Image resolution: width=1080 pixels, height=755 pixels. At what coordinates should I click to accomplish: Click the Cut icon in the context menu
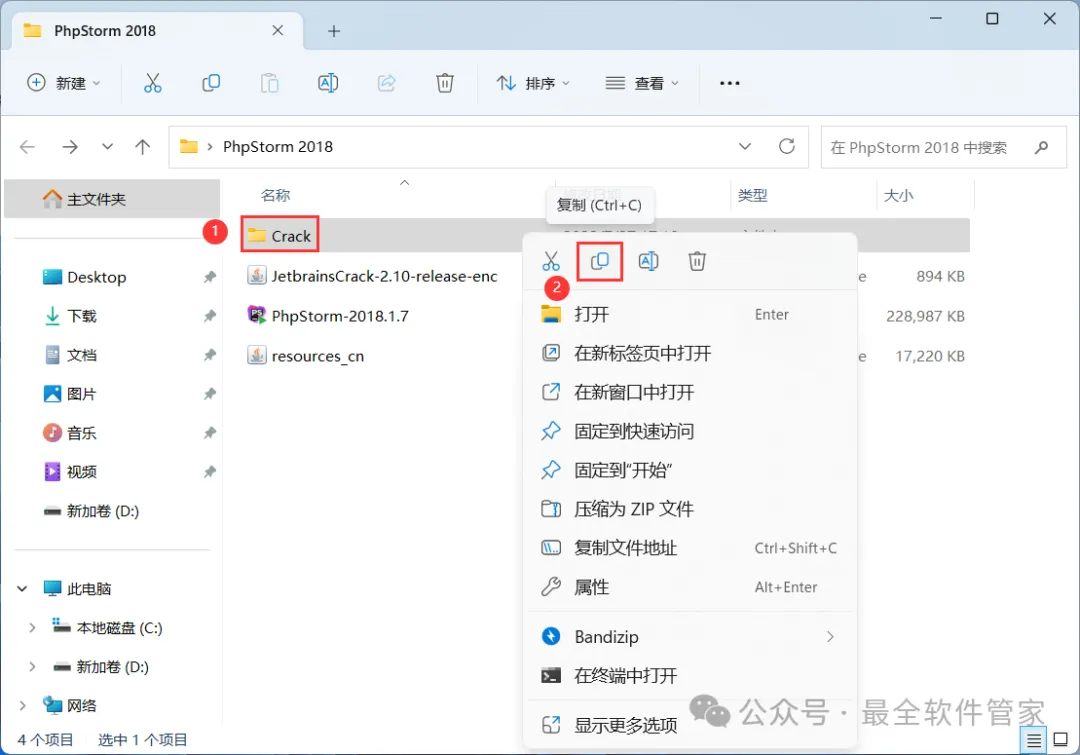(x=551, y=261)
